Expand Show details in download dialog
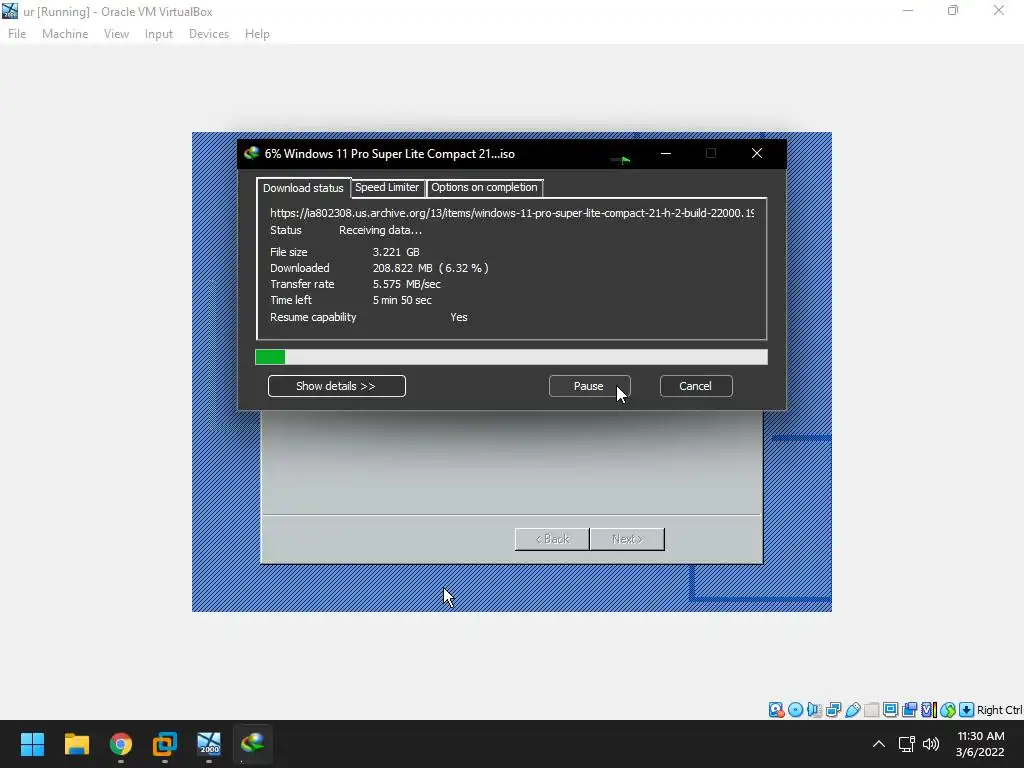 tap(336, 386)
